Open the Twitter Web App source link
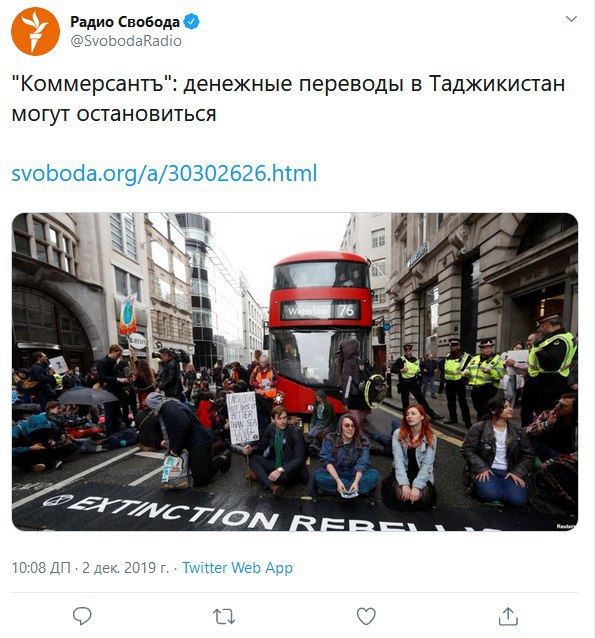This screenshot has height=638, width=595. tap(237, 568)
